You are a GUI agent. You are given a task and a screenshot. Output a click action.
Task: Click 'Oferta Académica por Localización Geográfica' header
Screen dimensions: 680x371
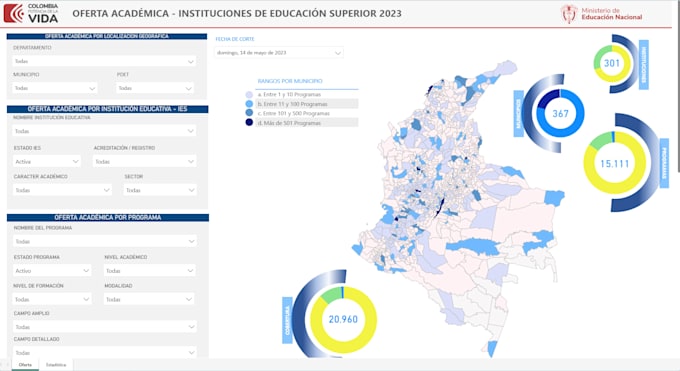(107, 36)
